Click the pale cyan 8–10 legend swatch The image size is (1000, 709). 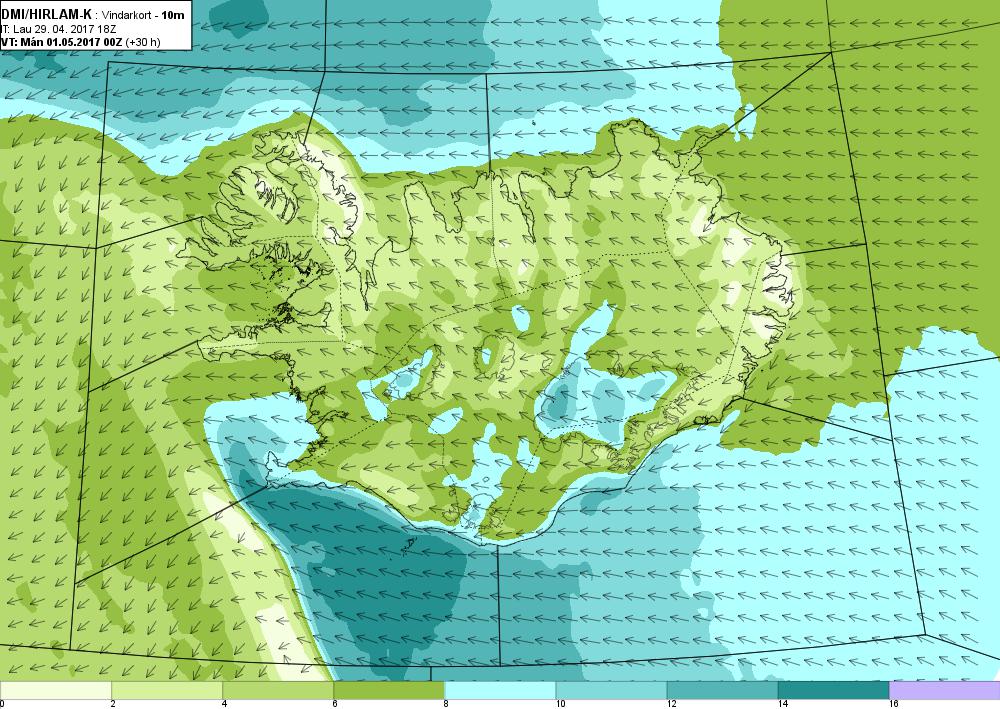499,690
